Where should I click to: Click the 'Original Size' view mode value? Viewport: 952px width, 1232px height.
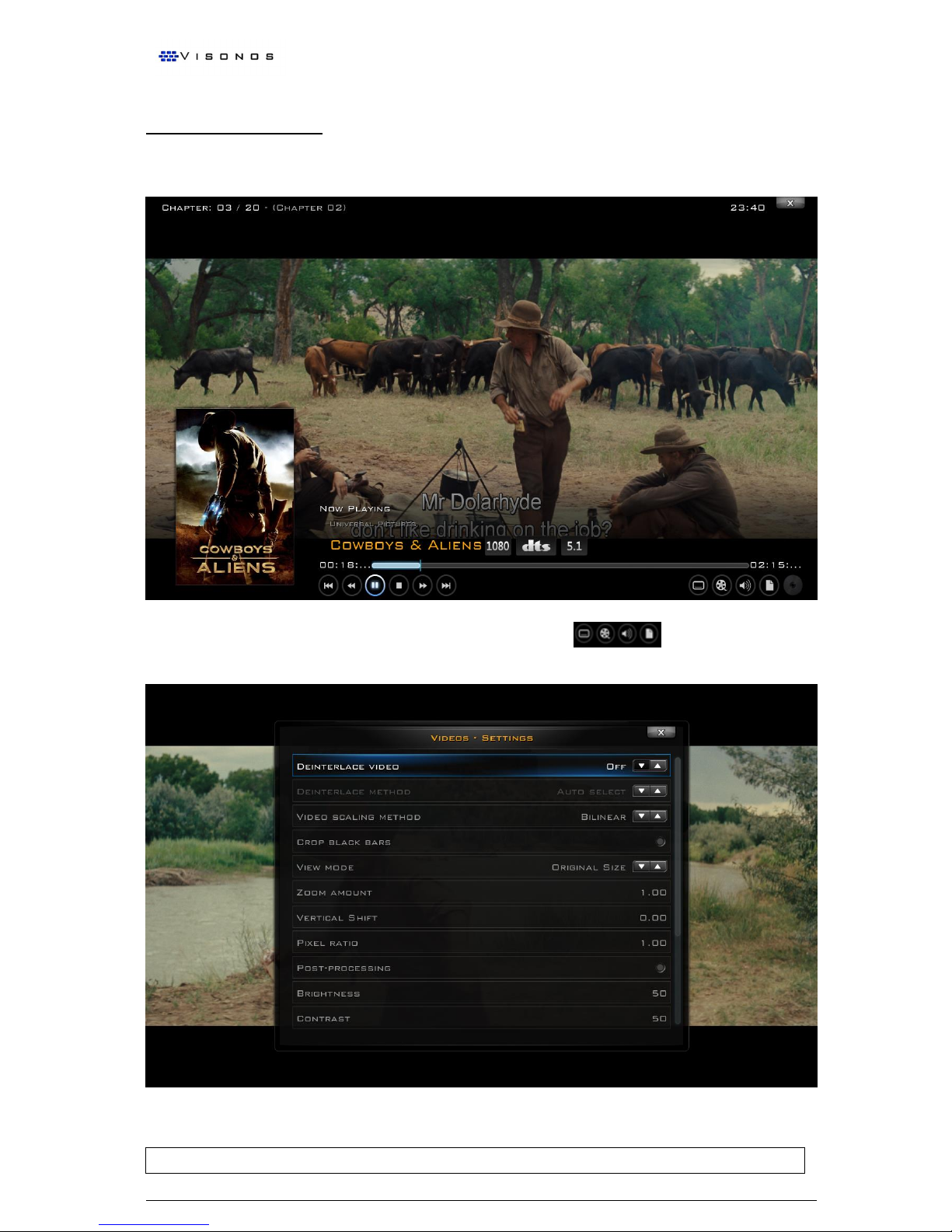tap(589, 867)
